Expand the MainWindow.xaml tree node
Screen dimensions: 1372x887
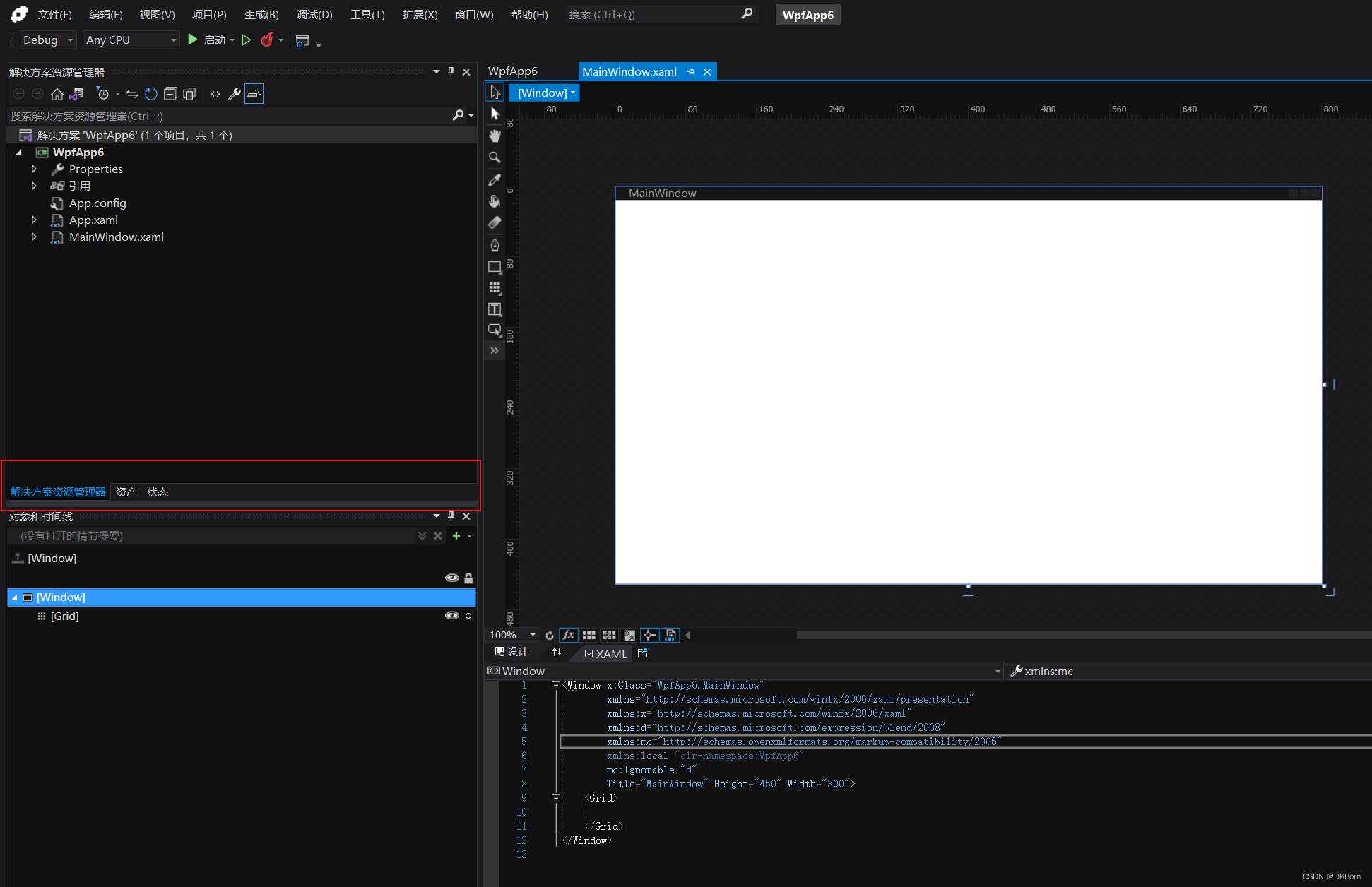pos(34,237)
